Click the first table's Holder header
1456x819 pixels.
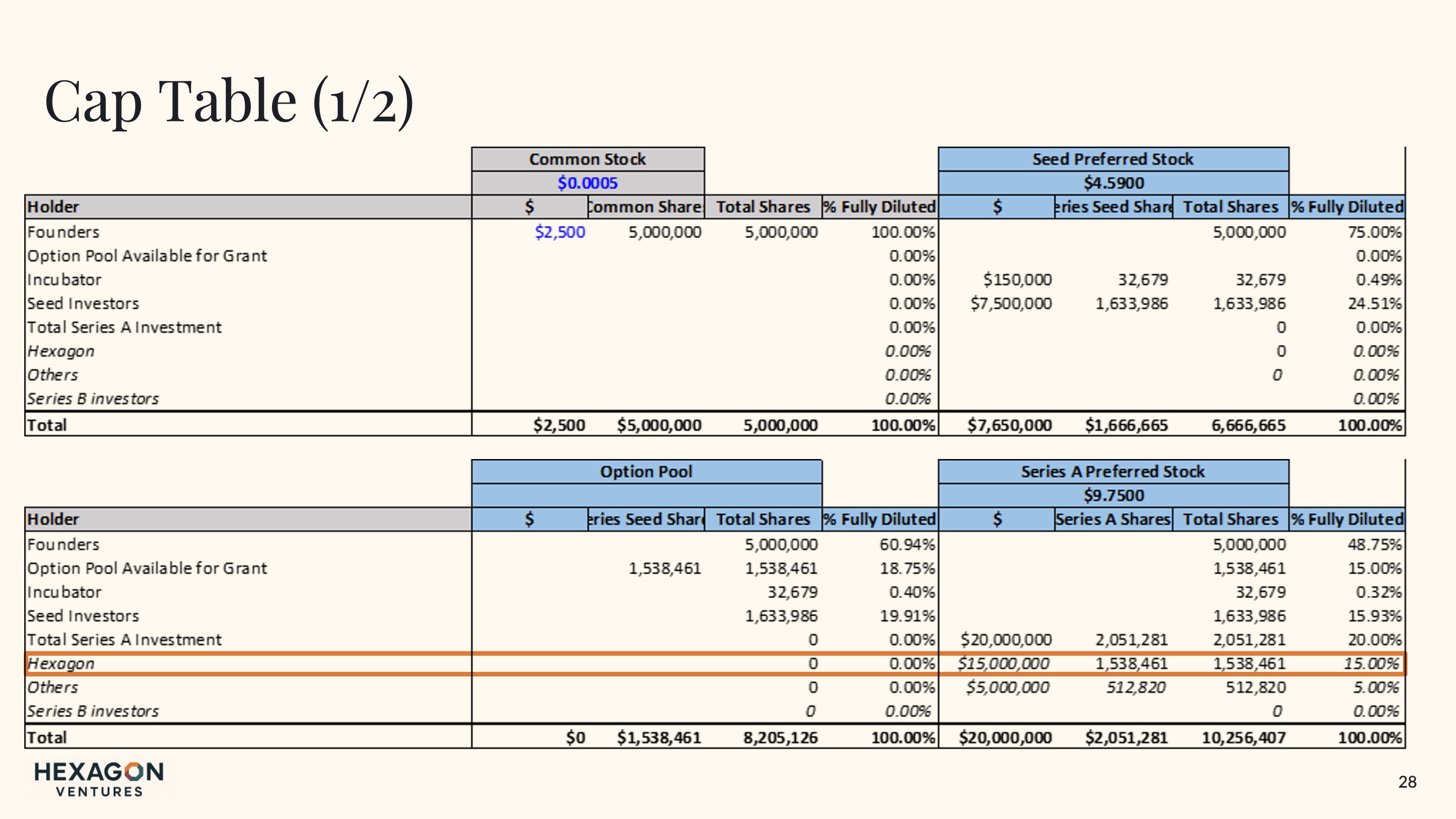point(54,207)
